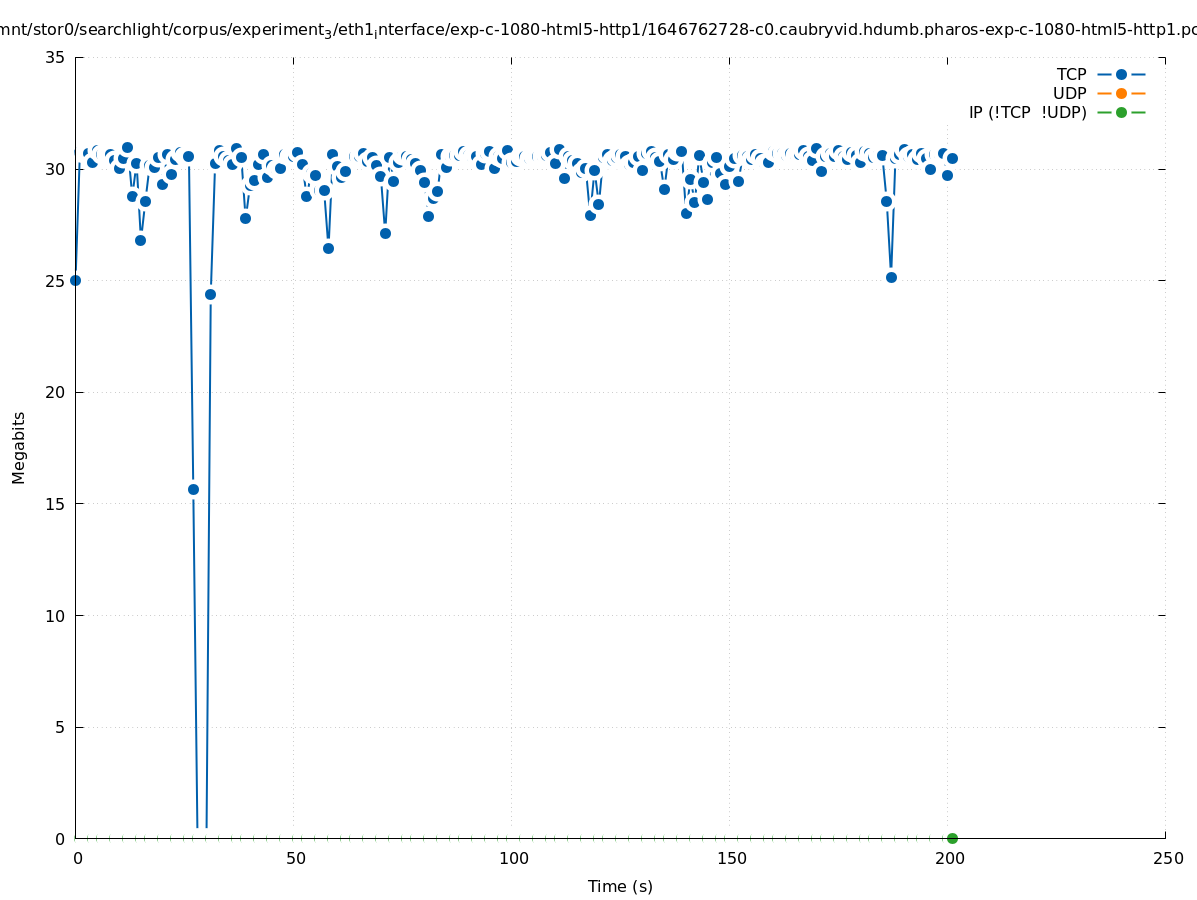This screenshot has width=1197, height=900.
Task: Click the Time (s) x-axis label
Action: point(620,886)
